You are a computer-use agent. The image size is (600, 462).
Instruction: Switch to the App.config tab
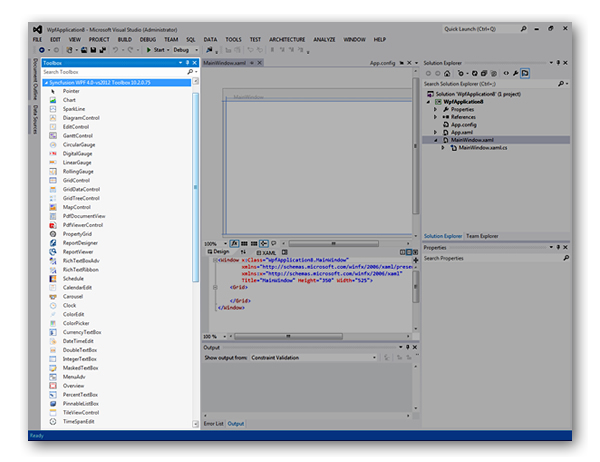coord(382,63)
